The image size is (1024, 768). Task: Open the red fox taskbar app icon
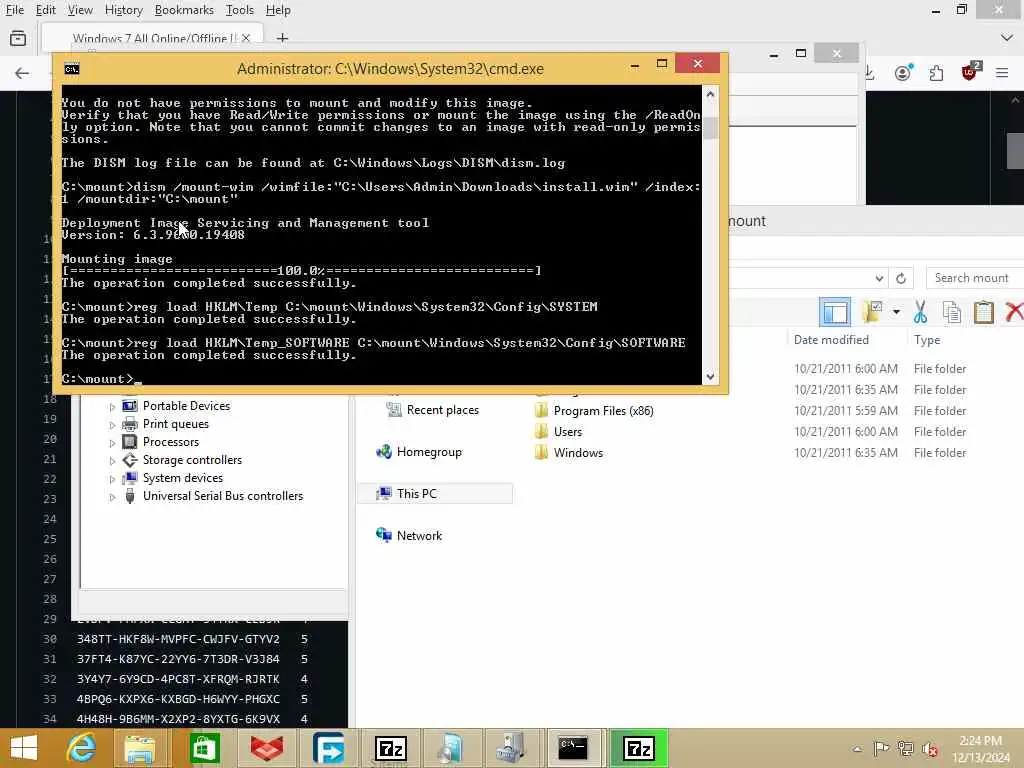point(266,748)
